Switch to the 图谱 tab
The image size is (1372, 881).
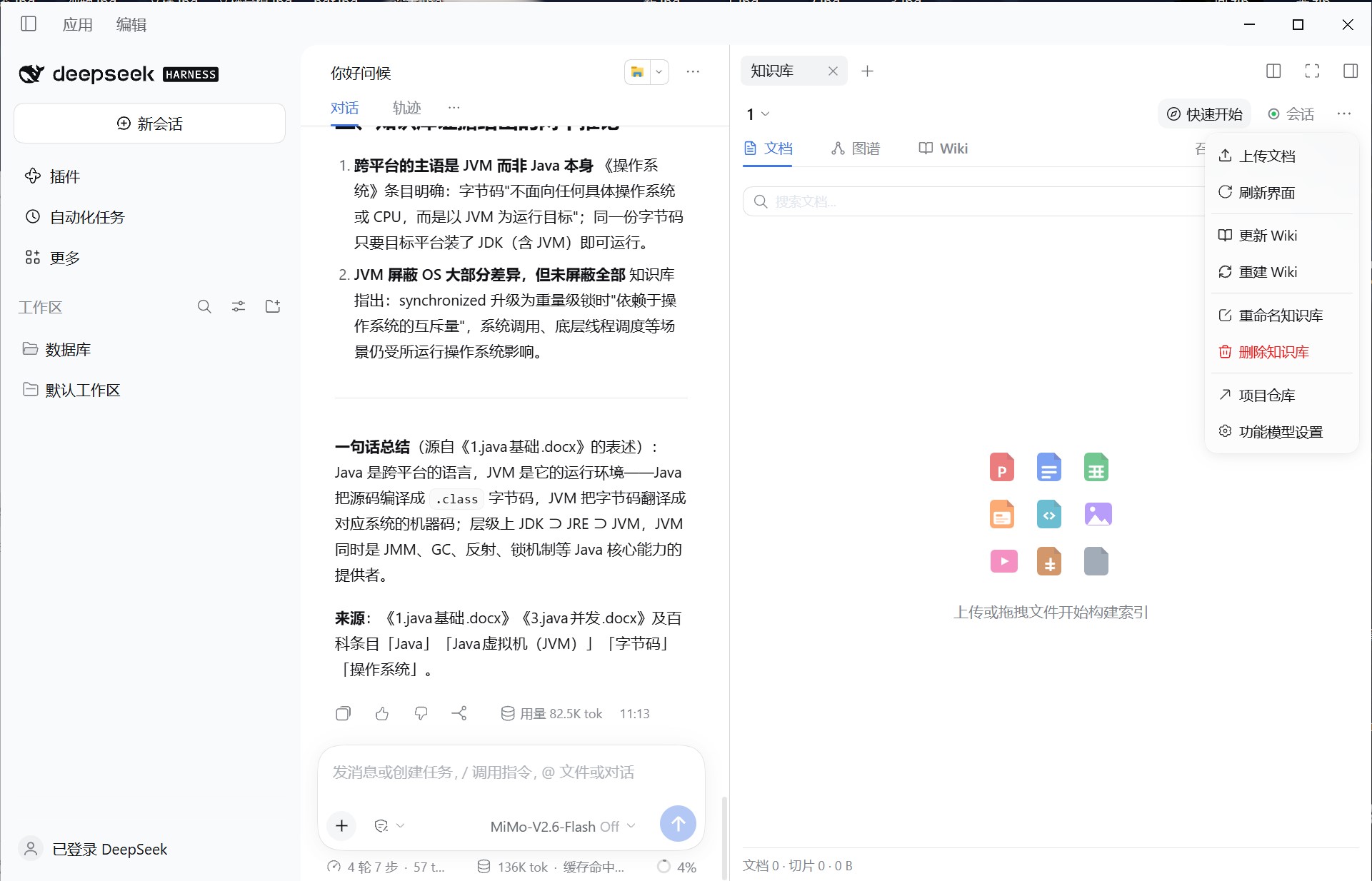[x=856, y=148]
